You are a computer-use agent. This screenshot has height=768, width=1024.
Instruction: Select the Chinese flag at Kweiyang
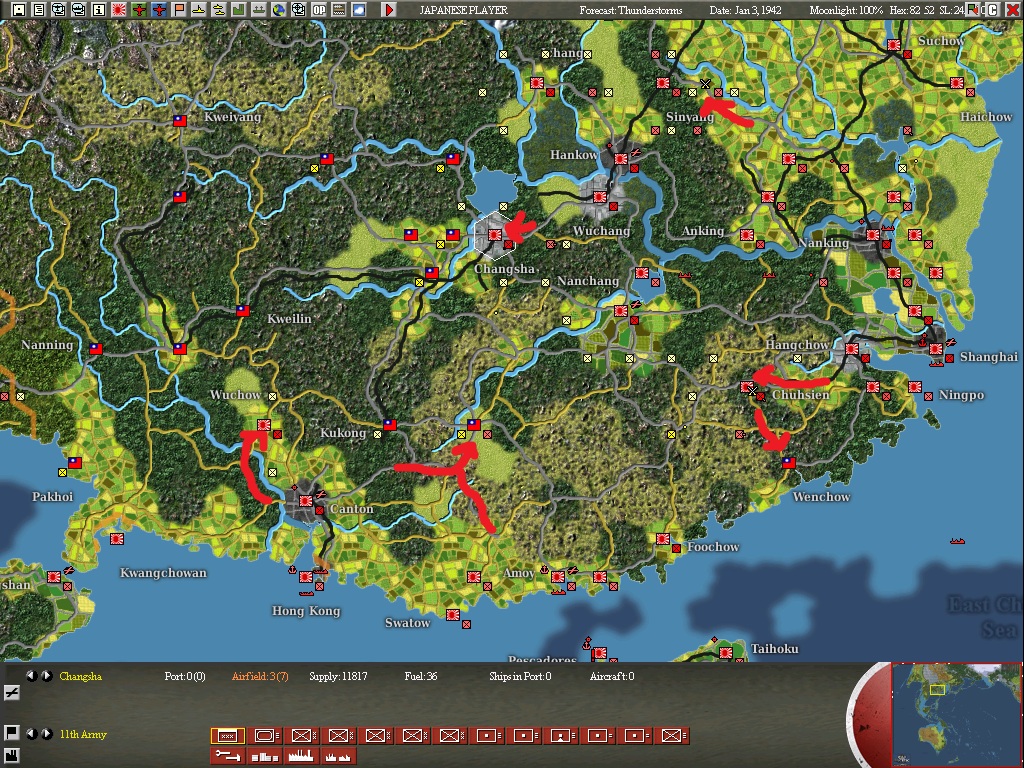pyautogui.click(x=180, y=121)
